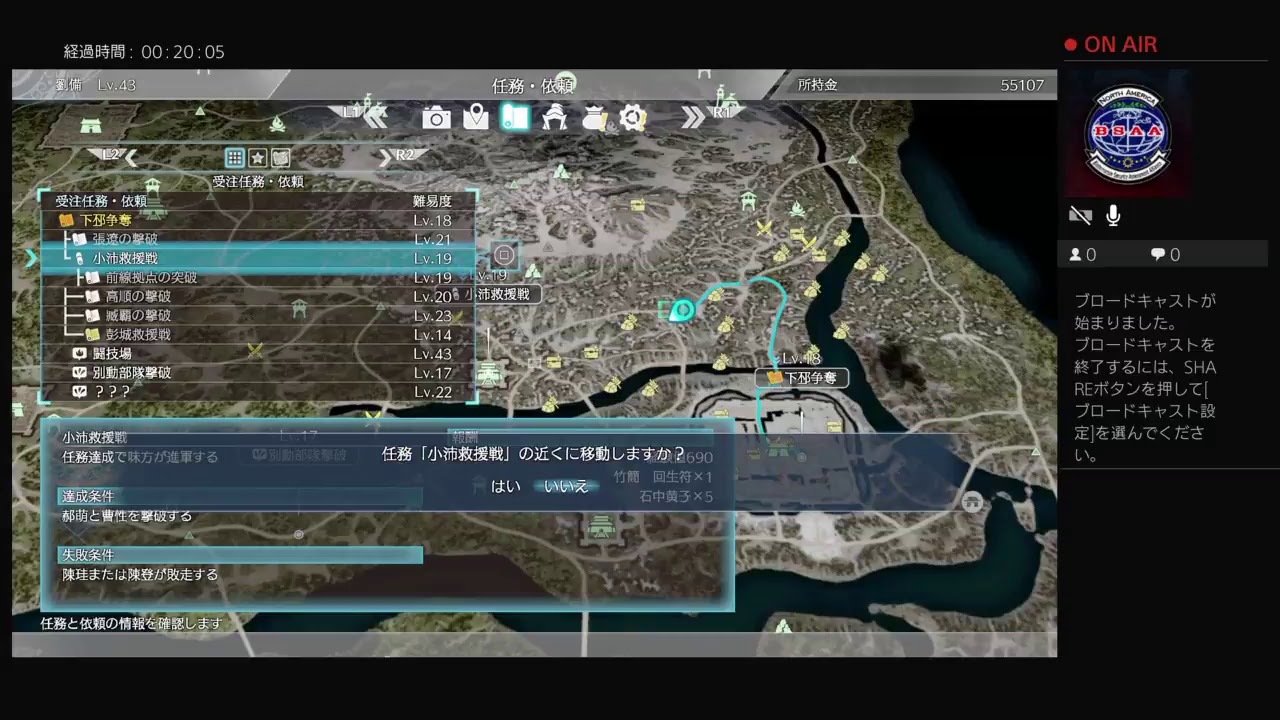Click the highlighted missions scroll icon
Viewport: 1280px width, 720px height.
pos(515,118)
